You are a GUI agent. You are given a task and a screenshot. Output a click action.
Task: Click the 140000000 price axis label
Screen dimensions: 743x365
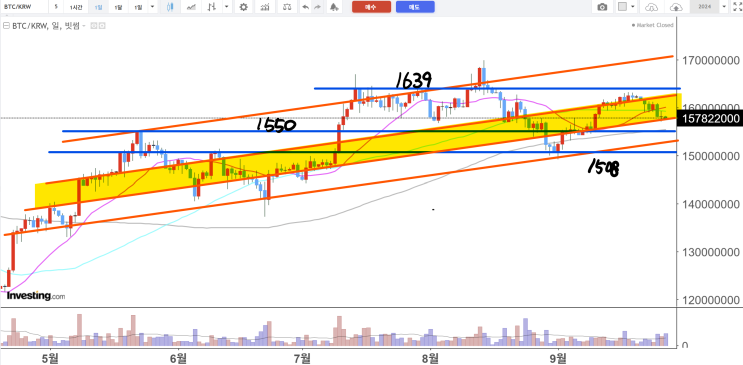[x=710, y=204]
